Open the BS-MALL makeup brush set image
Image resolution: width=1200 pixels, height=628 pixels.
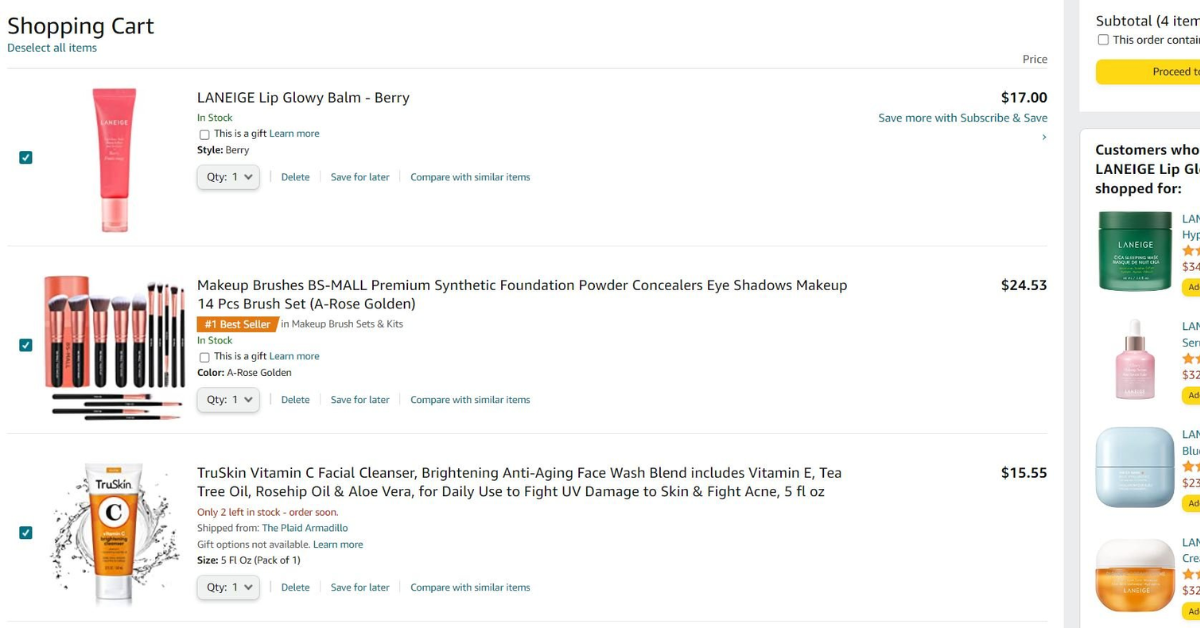coord(114,346)
